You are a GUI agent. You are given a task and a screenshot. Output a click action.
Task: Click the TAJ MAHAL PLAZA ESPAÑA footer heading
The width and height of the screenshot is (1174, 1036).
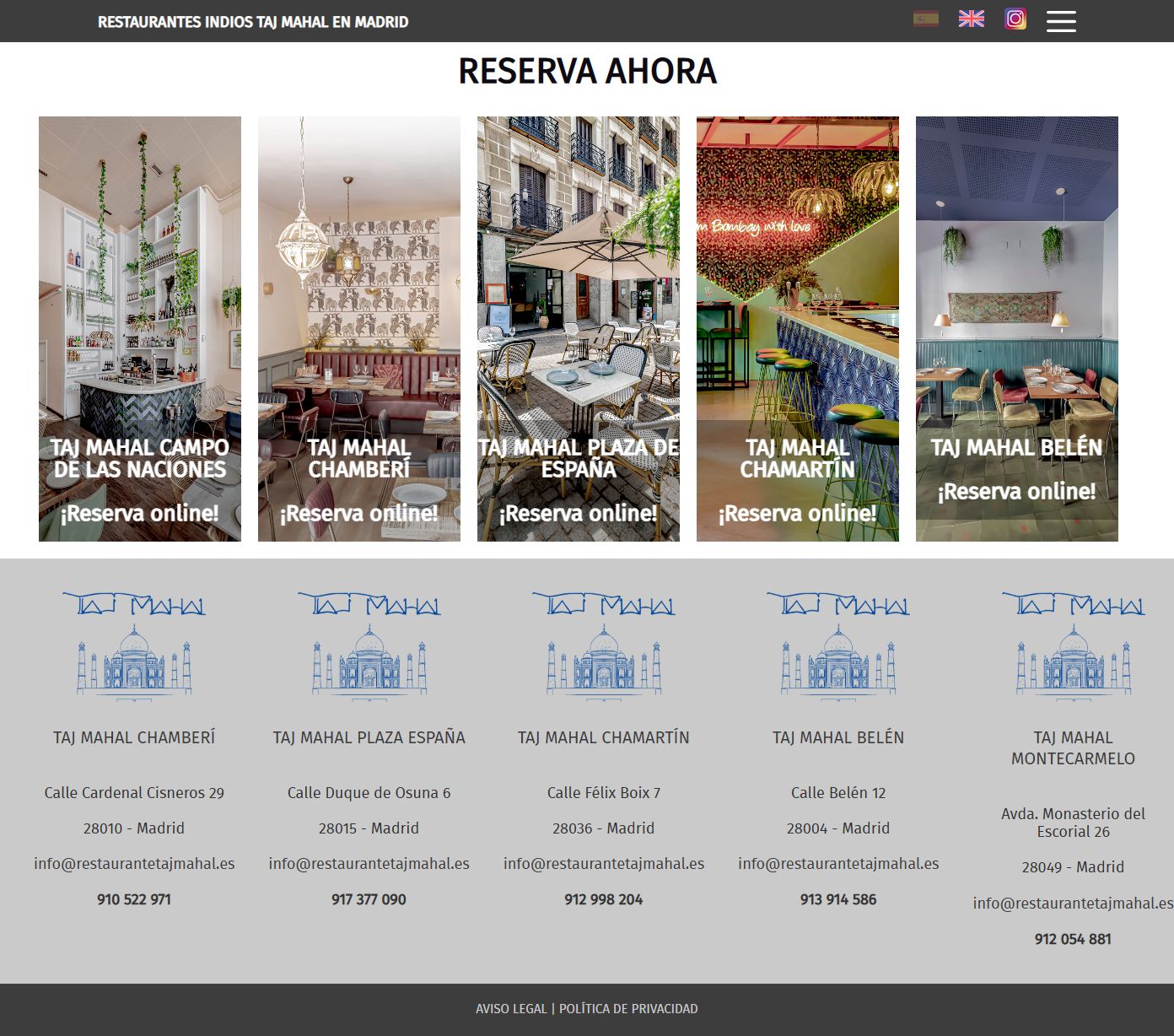(x=369, y=737)
